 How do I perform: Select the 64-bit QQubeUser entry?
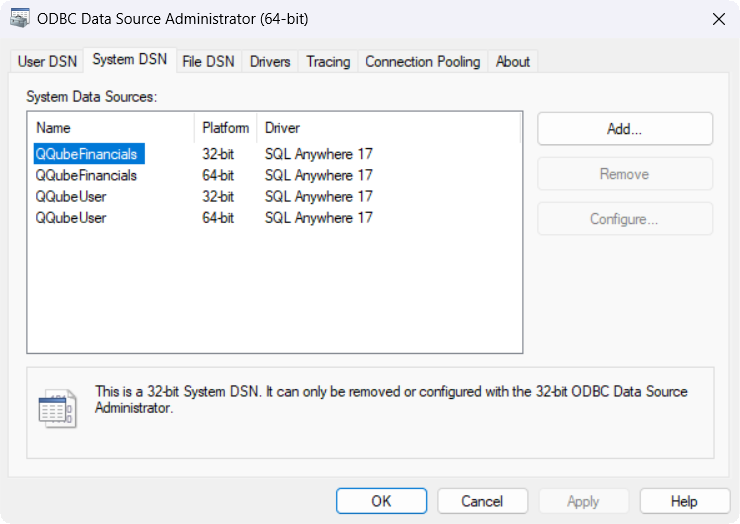71,218
